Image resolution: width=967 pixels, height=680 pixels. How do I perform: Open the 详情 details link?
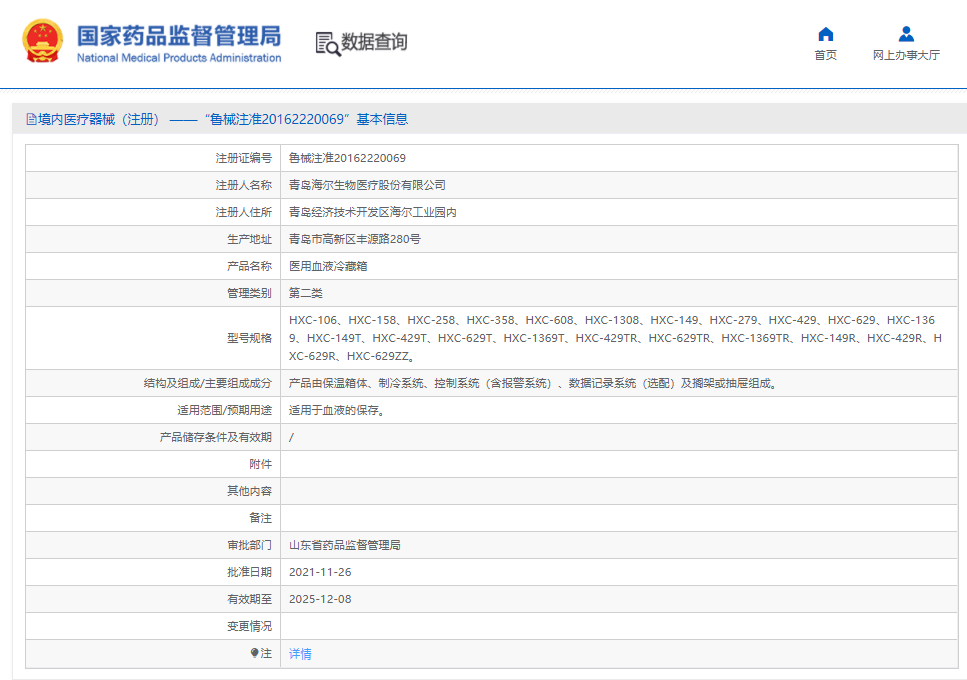[x=300, y=654]
